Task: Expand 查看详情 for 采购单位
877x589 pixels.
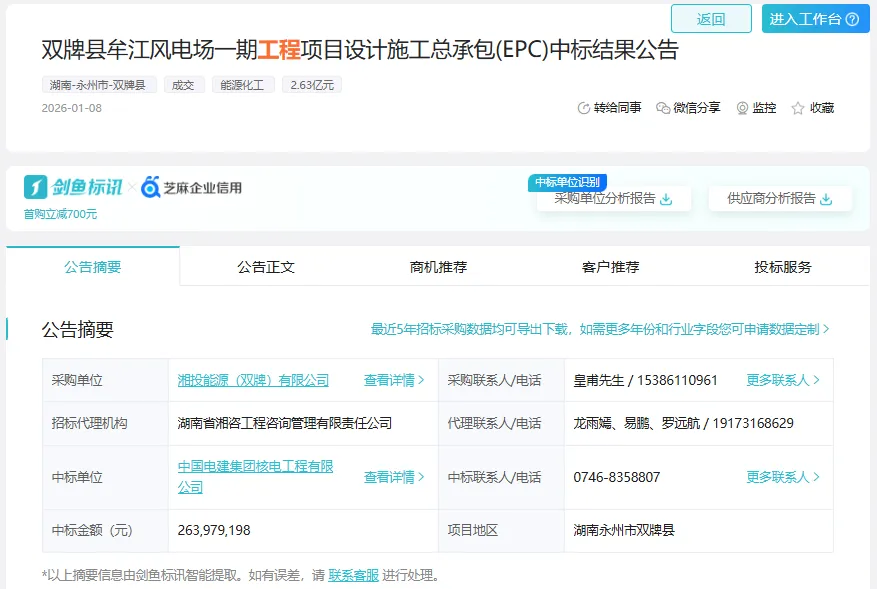Action: click(394, 380)
